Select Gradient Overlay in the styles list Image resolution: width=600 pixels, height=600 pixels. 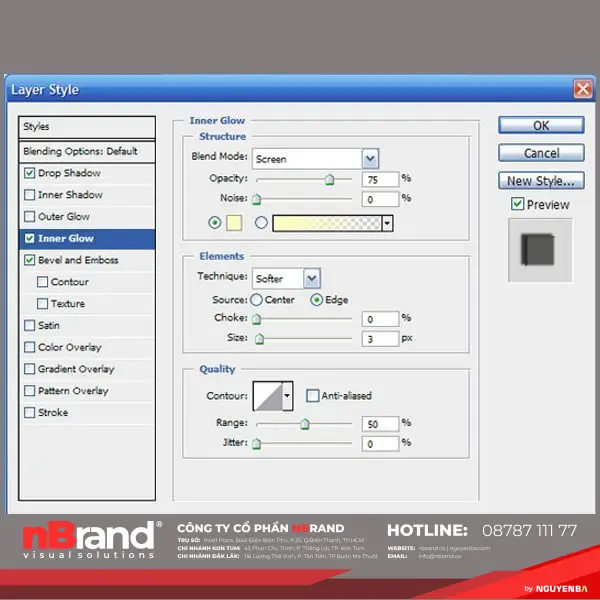point(76,369)
